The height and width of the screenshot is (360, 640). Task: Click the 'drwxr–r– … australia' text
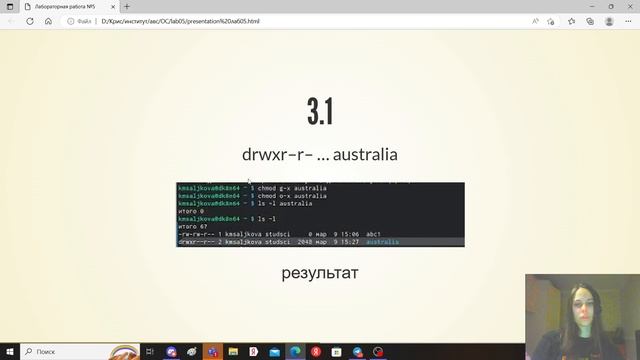[x=320, y=154]
